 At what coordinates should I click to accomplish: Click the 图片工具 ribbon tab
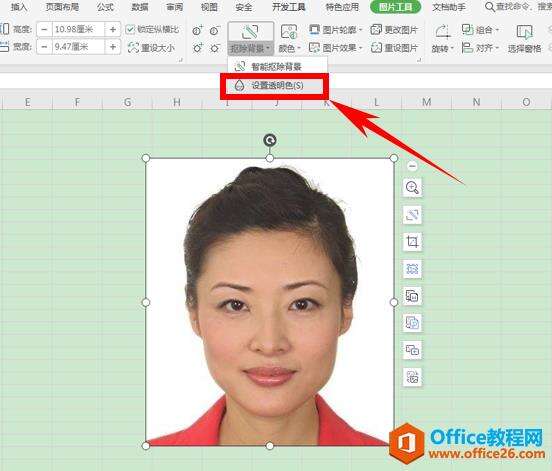coord(395,7)
